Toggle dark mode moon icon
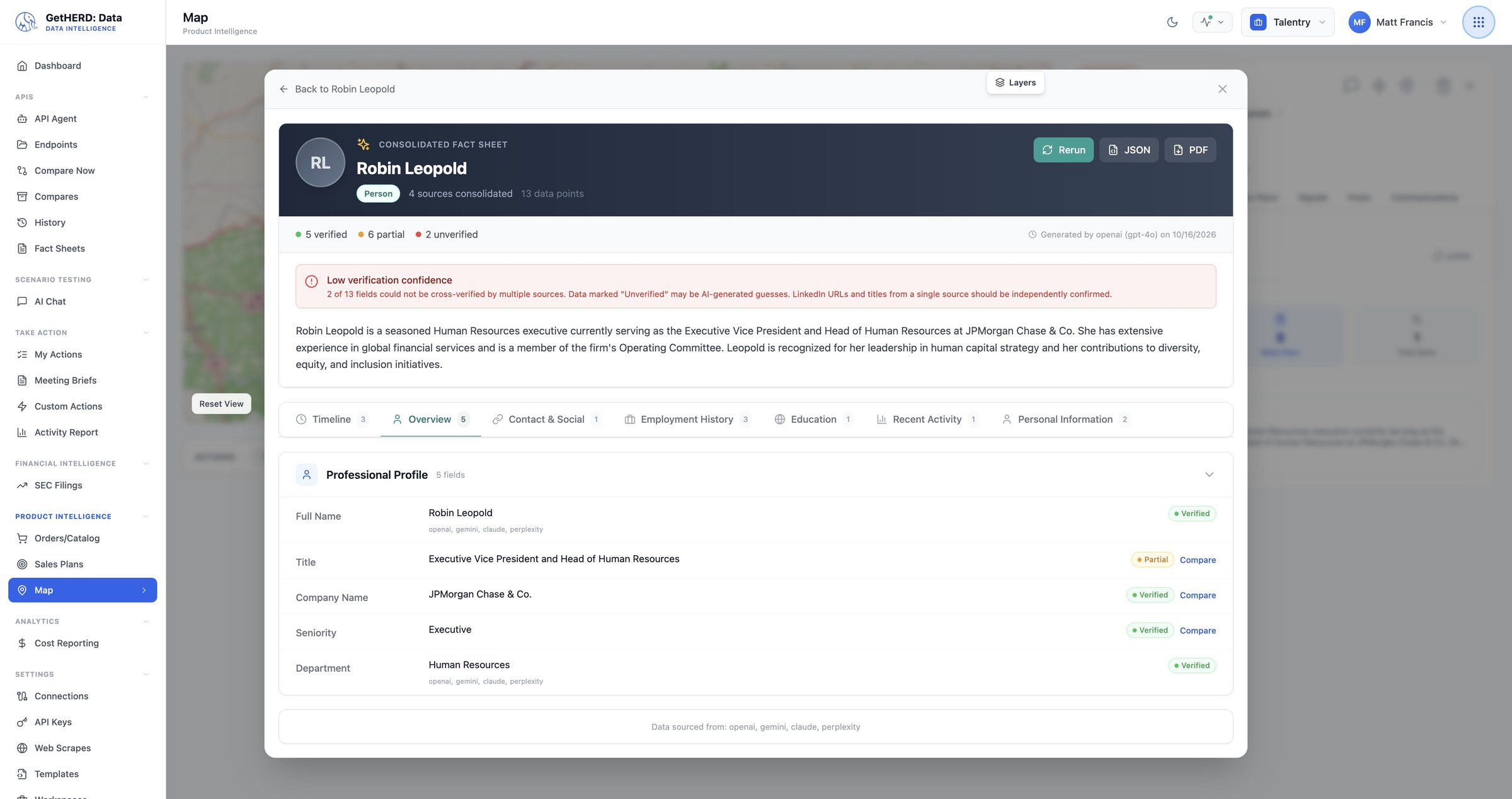 click(1172, 22)
